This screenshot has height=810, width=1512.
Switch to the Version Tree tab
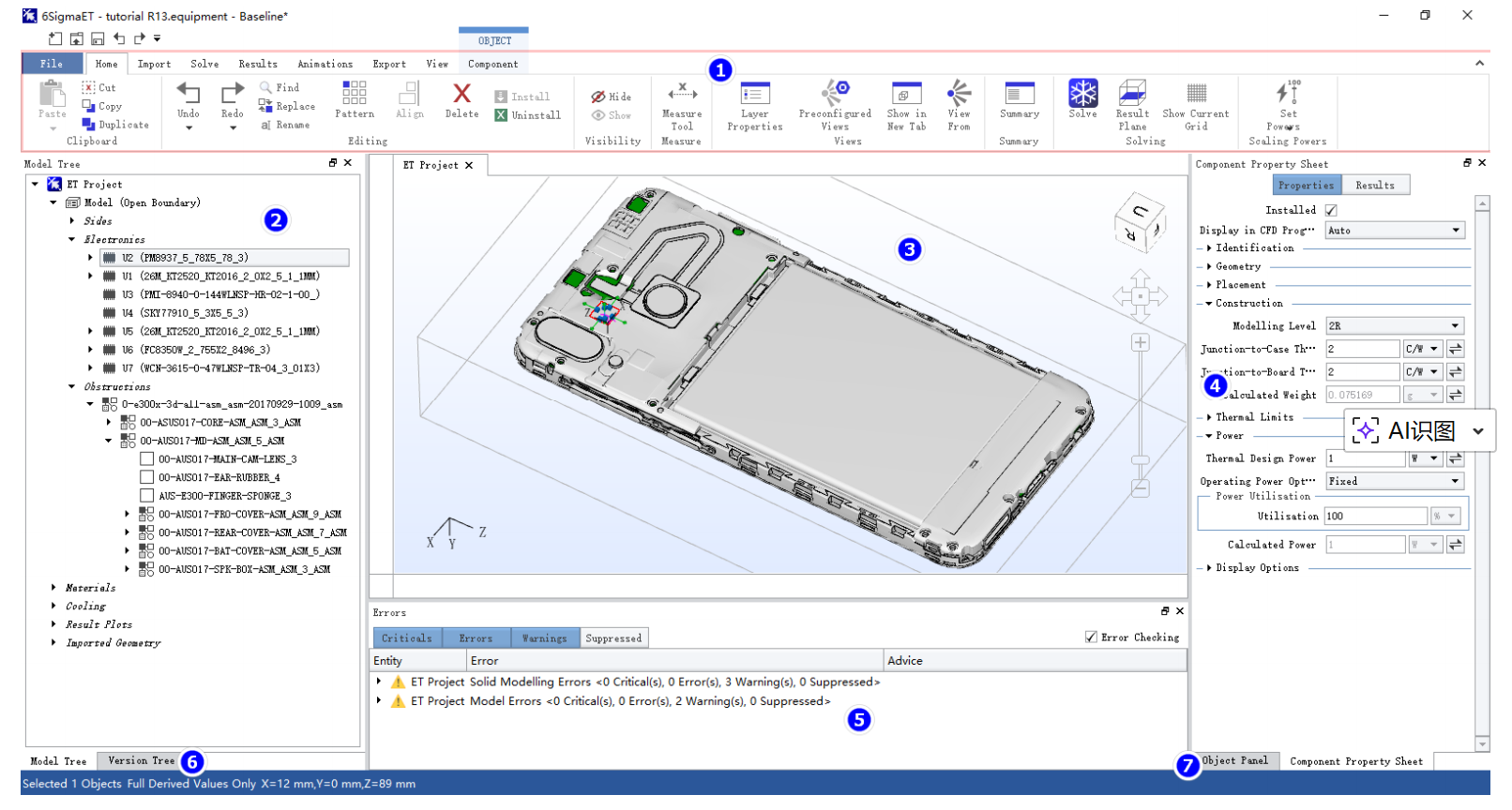pyautogui.click(x=141, y=761)
